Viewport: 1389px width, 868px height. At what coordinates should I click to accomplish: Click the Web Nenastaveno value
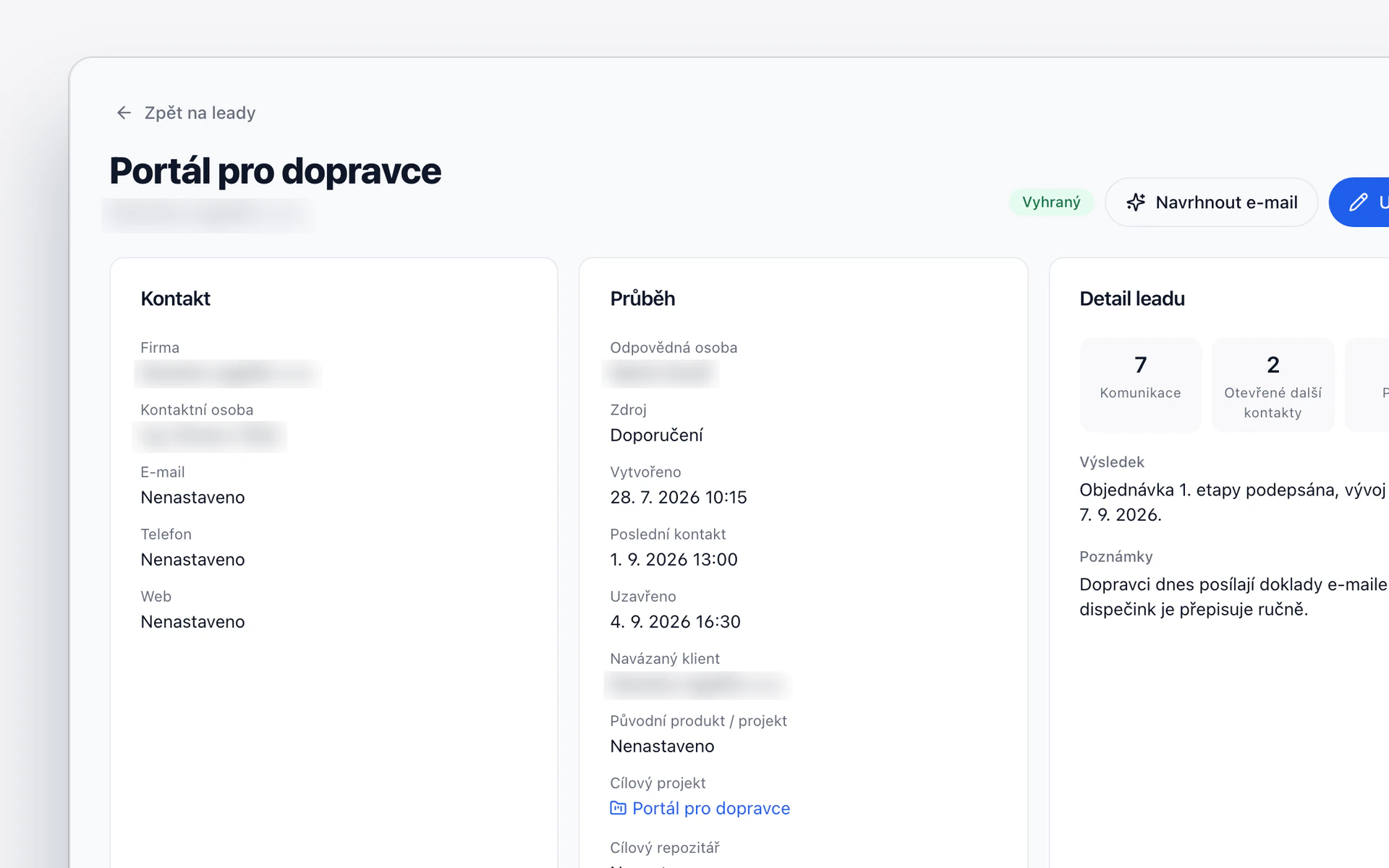coord(192,622)
